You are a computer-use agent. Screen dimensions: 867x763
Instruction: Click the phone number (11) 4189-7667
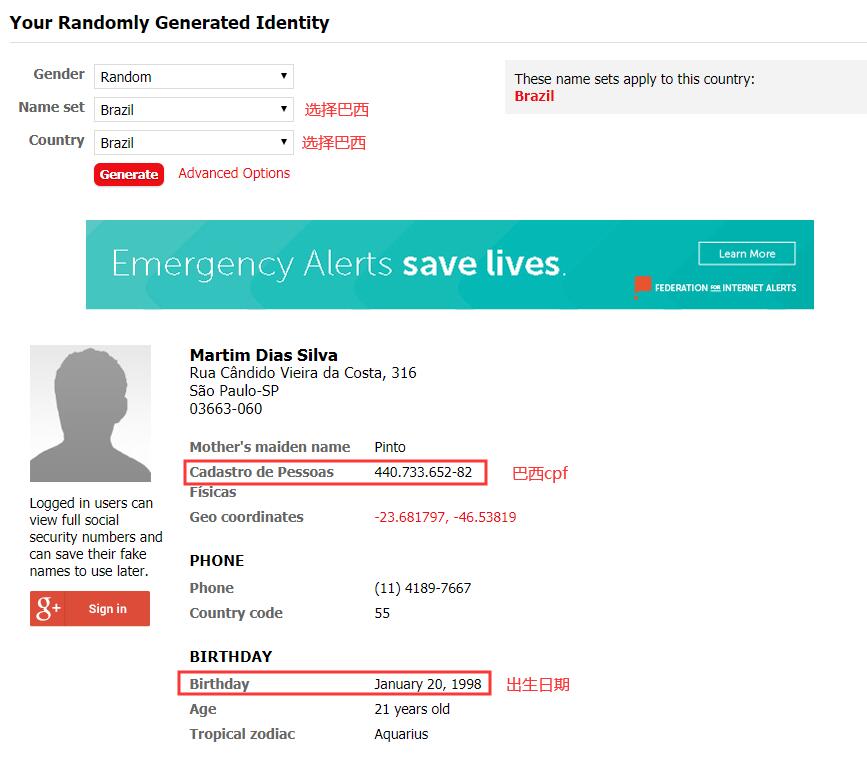coord(422,588)
